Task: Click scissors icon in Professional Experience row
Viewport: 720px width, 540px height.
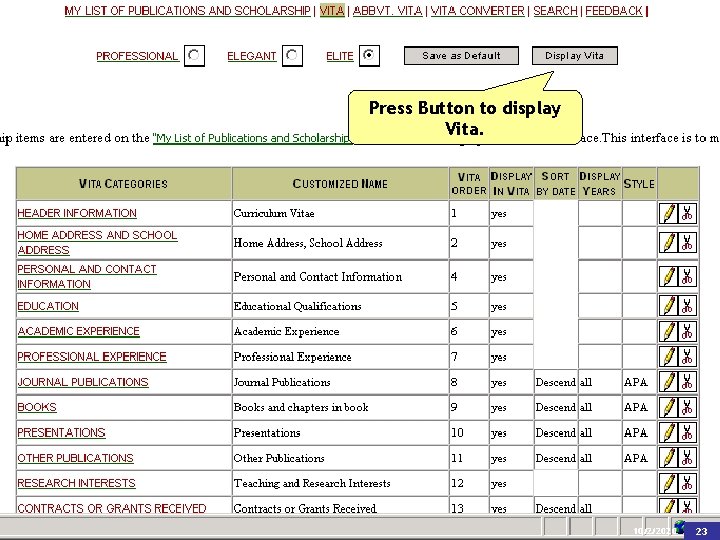Action: point(687,357)
